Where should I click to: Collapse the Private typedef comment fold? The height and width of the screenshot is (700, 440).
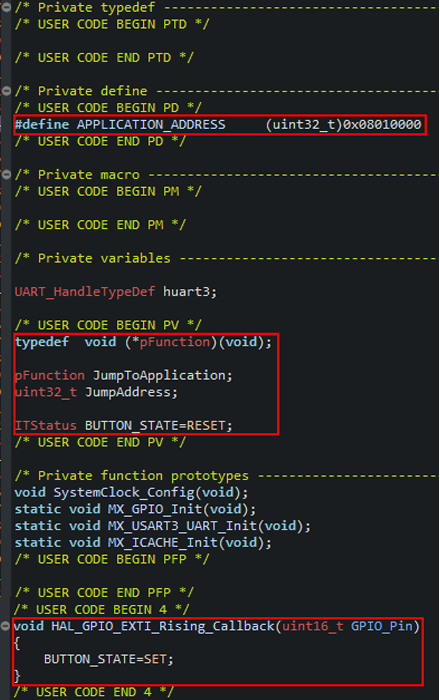(6, 7)
